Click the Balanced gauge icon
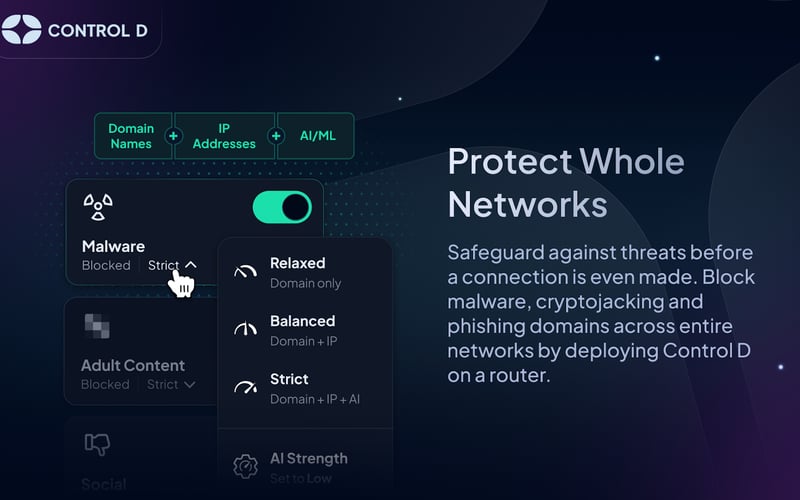 pos(245,330)
